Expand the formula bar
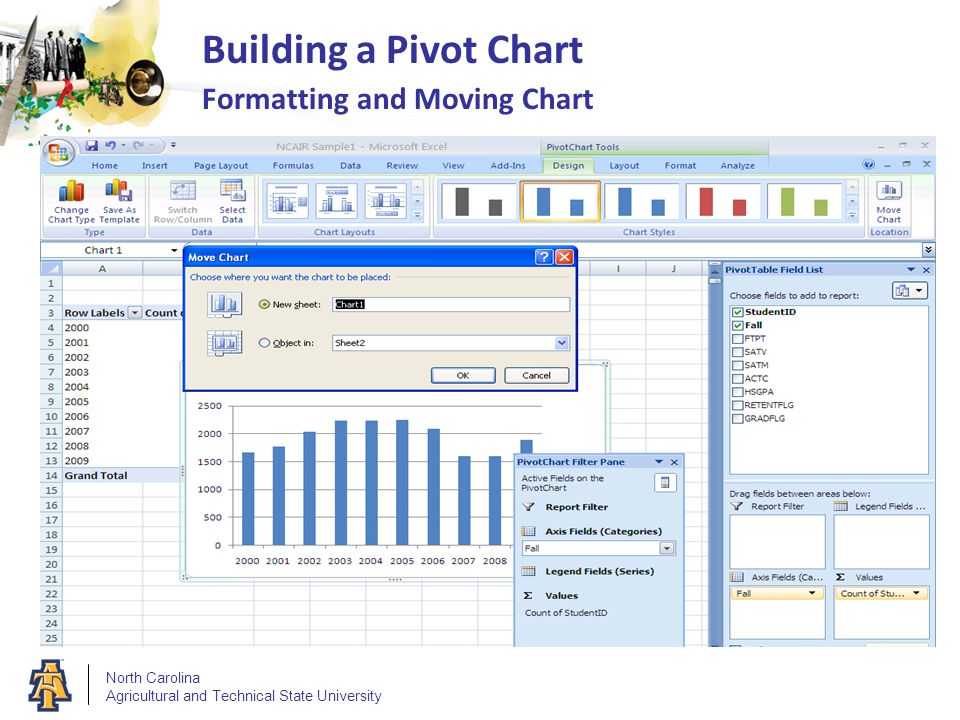 coord(928,250)
